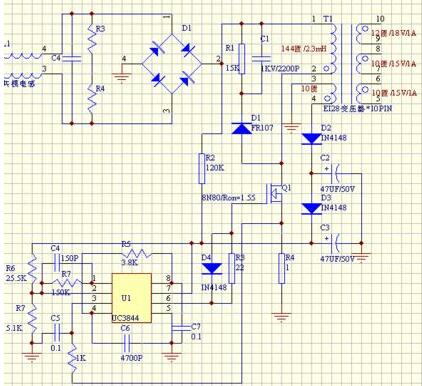This screenshot has height=386, width=422.
Task: Select the 150P capacitor C4
Action: (x=57, y=263)
